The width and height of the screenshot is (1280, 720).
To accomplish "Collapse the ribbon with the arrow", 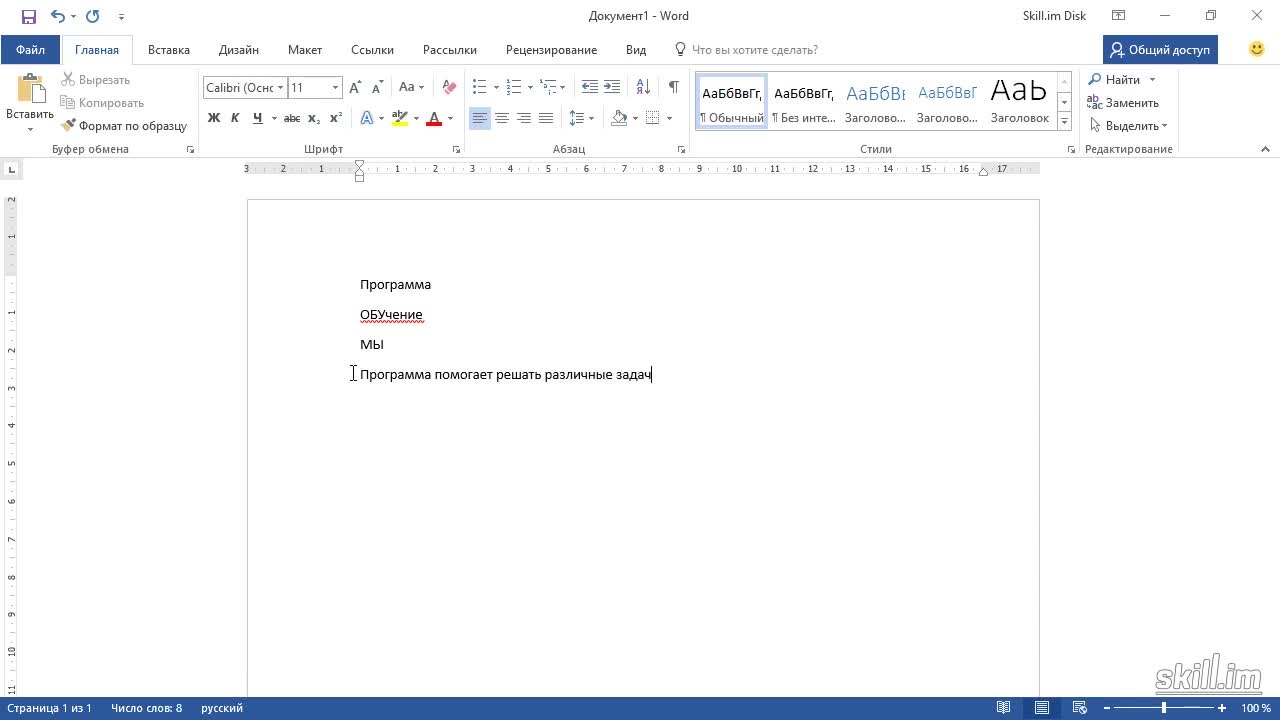I will [1265, 149].
